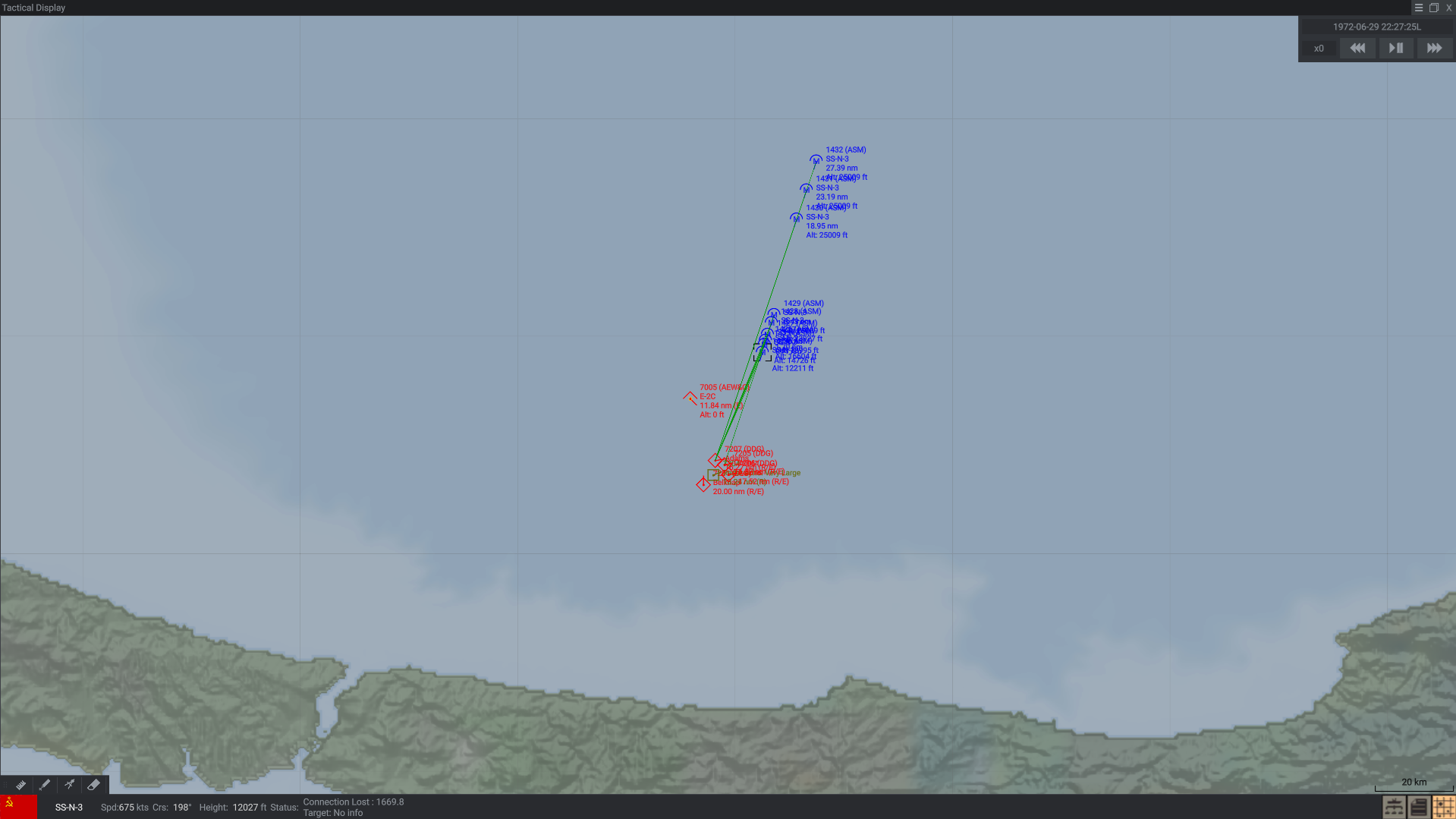
Task: Select the pen drawing tool
Action: coord(45,785)
